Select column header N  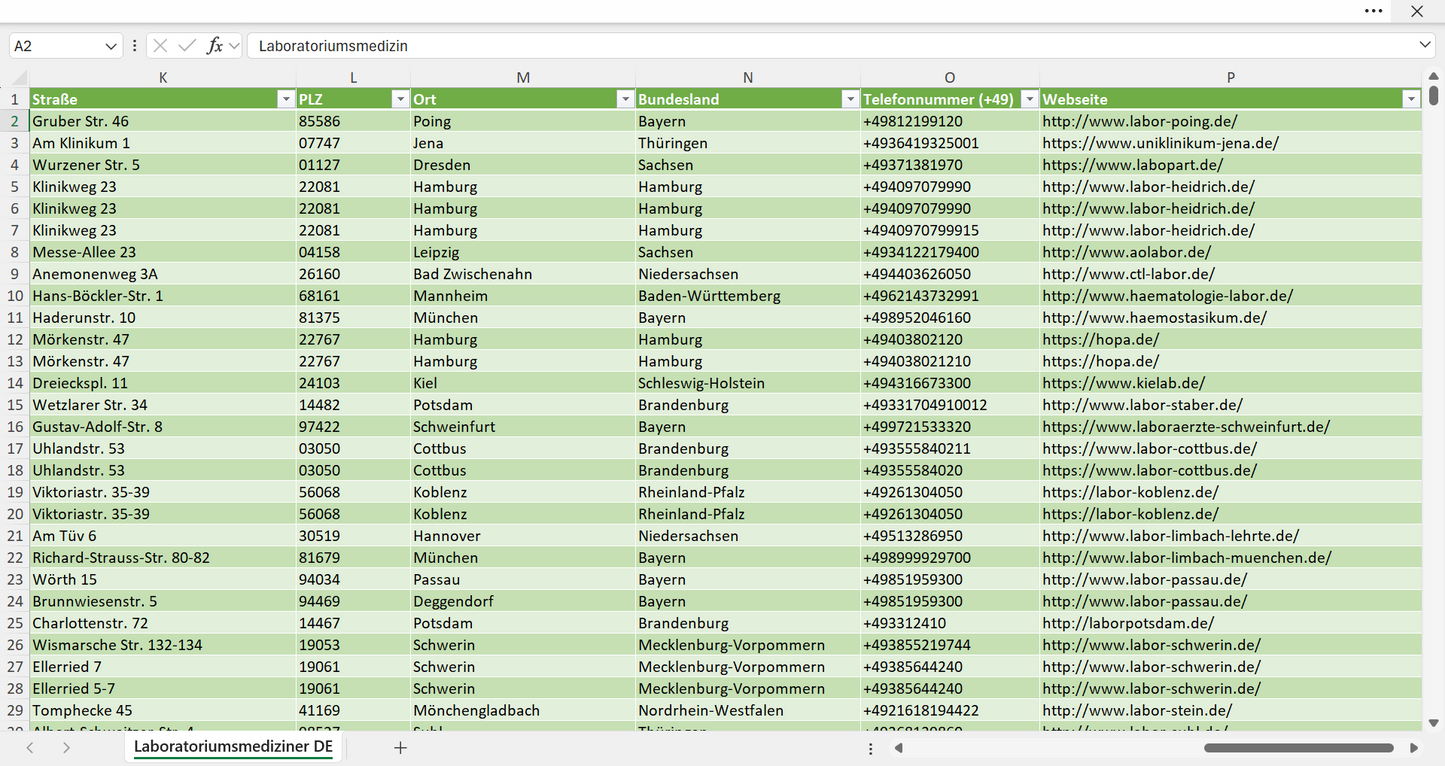(x=748, y=77)
